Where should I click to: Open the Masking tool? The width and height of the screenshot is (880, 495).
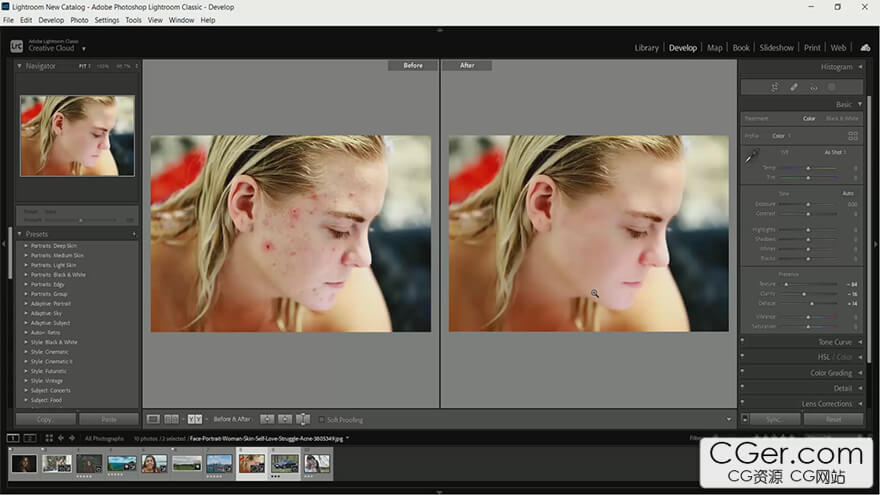tap(832, 87)
